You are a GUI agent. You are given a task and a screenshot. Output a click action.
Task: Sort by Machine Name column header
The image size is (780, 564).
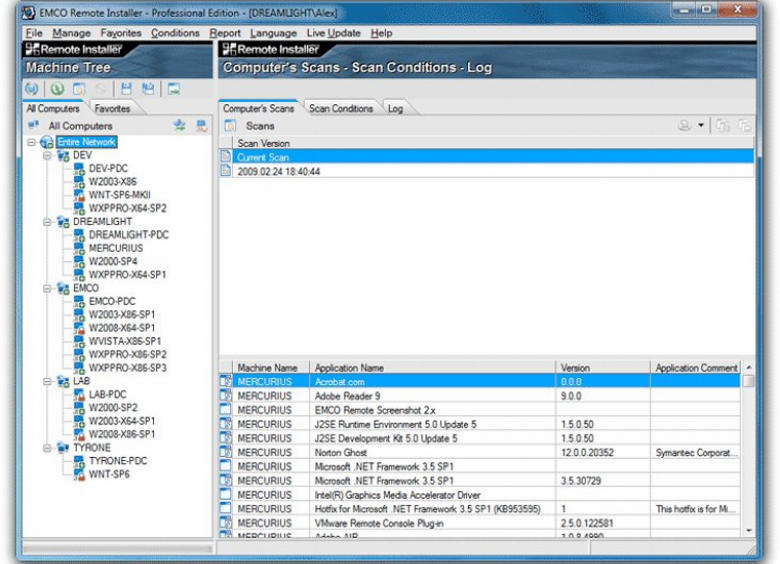pos(271,368)
